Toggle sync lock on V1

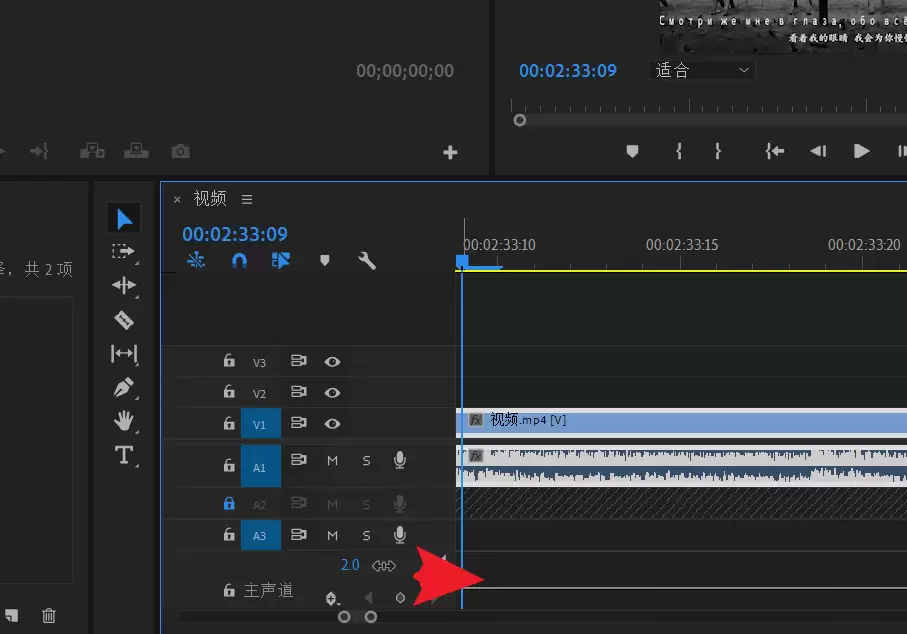298,422
